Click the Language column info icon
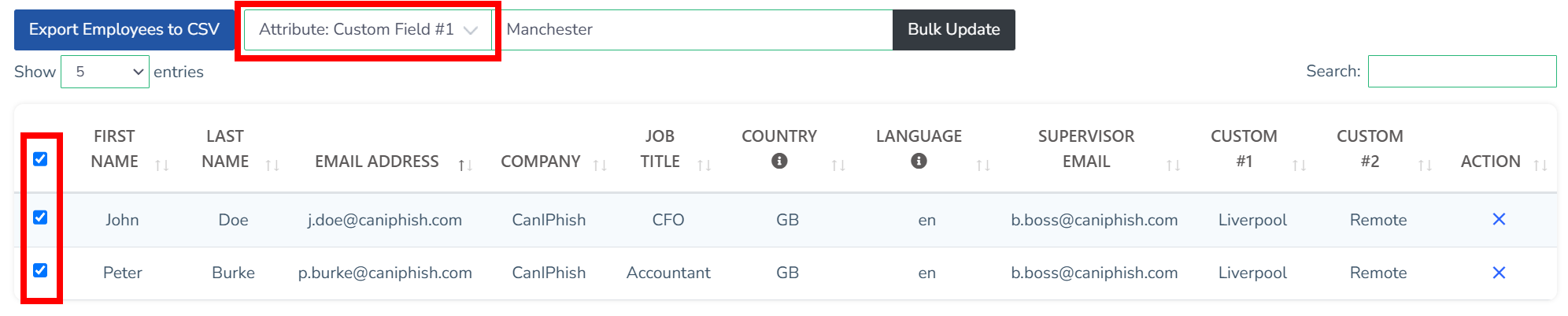Image resolution: width=1568 pixels, height=316 pixels. [x=919, y=161]
